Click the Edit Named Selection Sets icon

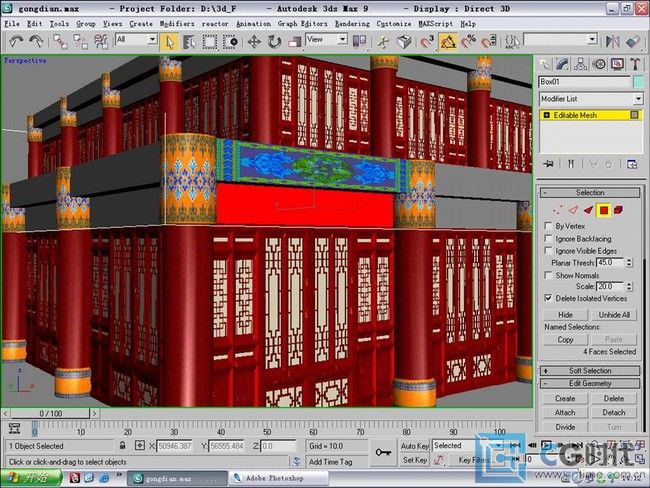512,42
